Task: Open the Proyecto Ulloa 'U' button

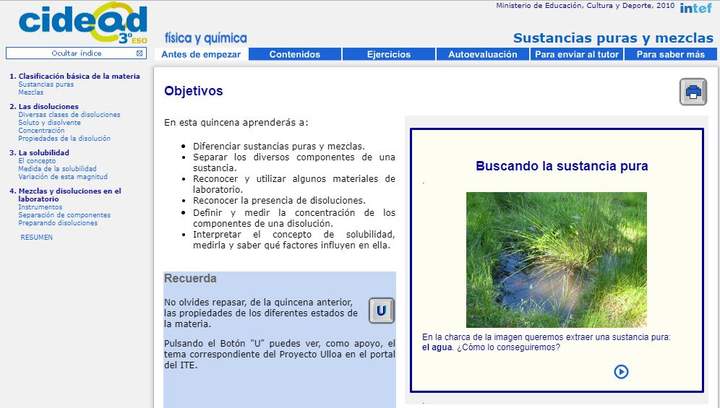Action: pyautogui.click(x=381, y=311)
